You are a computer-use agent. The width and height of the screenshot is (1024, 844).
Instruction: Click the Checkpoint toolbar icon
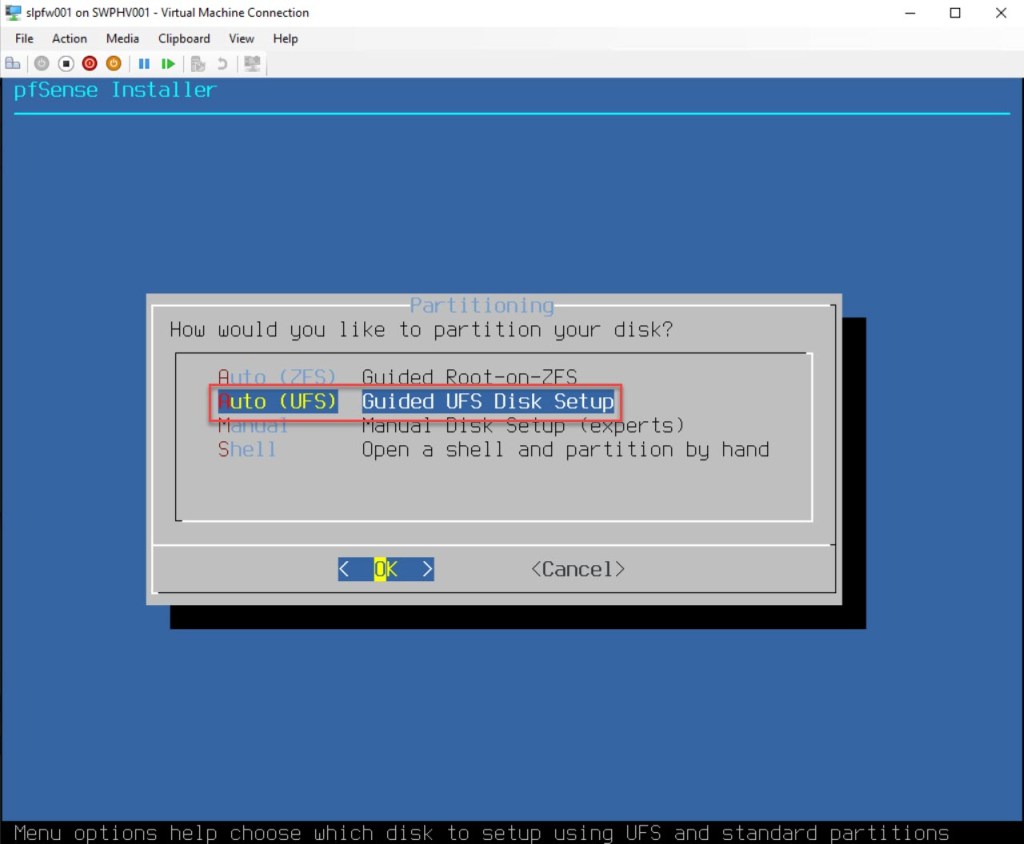[198, 63]
